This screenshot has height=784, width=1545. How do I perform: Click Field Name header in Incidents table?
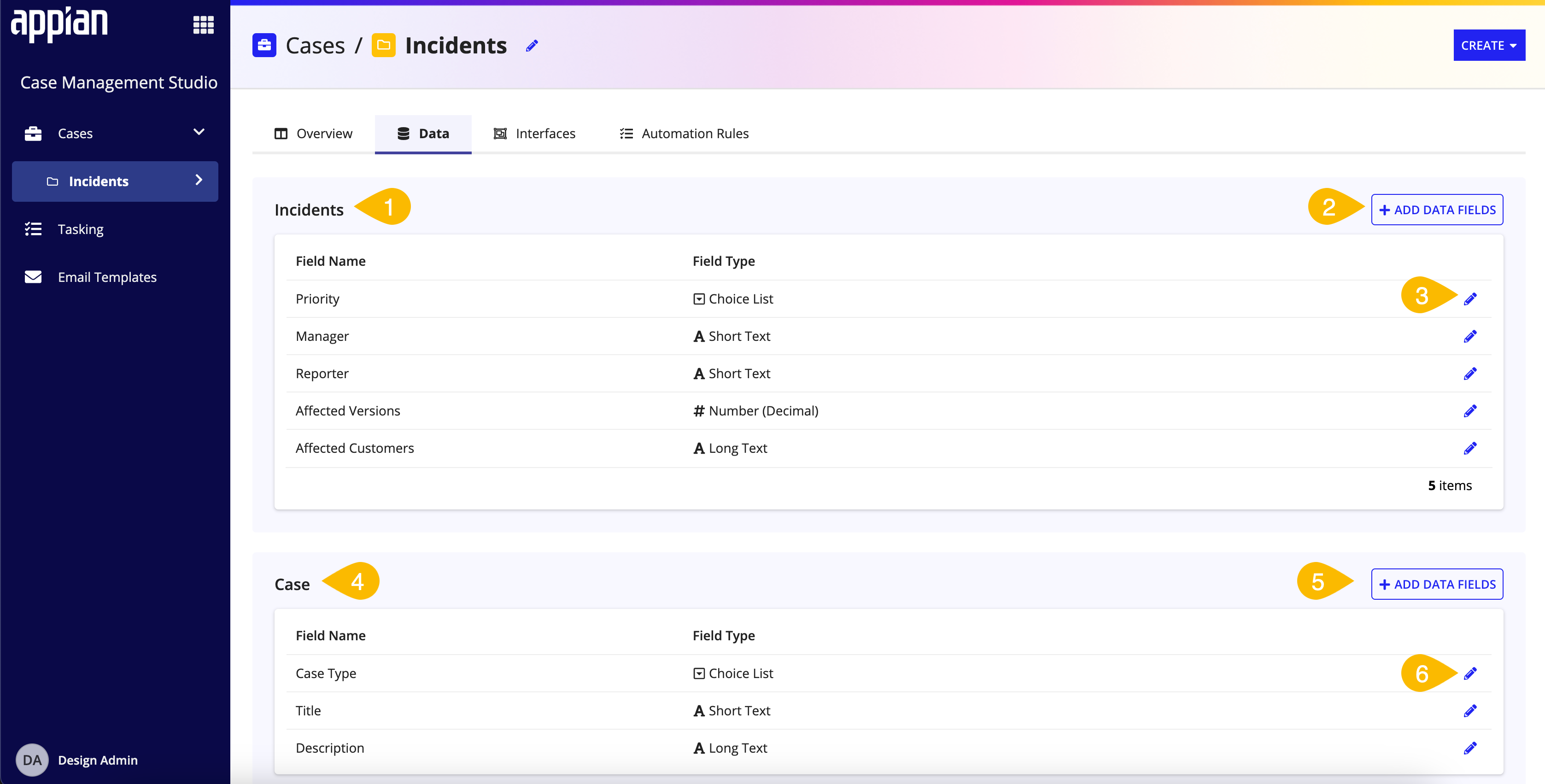click(330, 261)
